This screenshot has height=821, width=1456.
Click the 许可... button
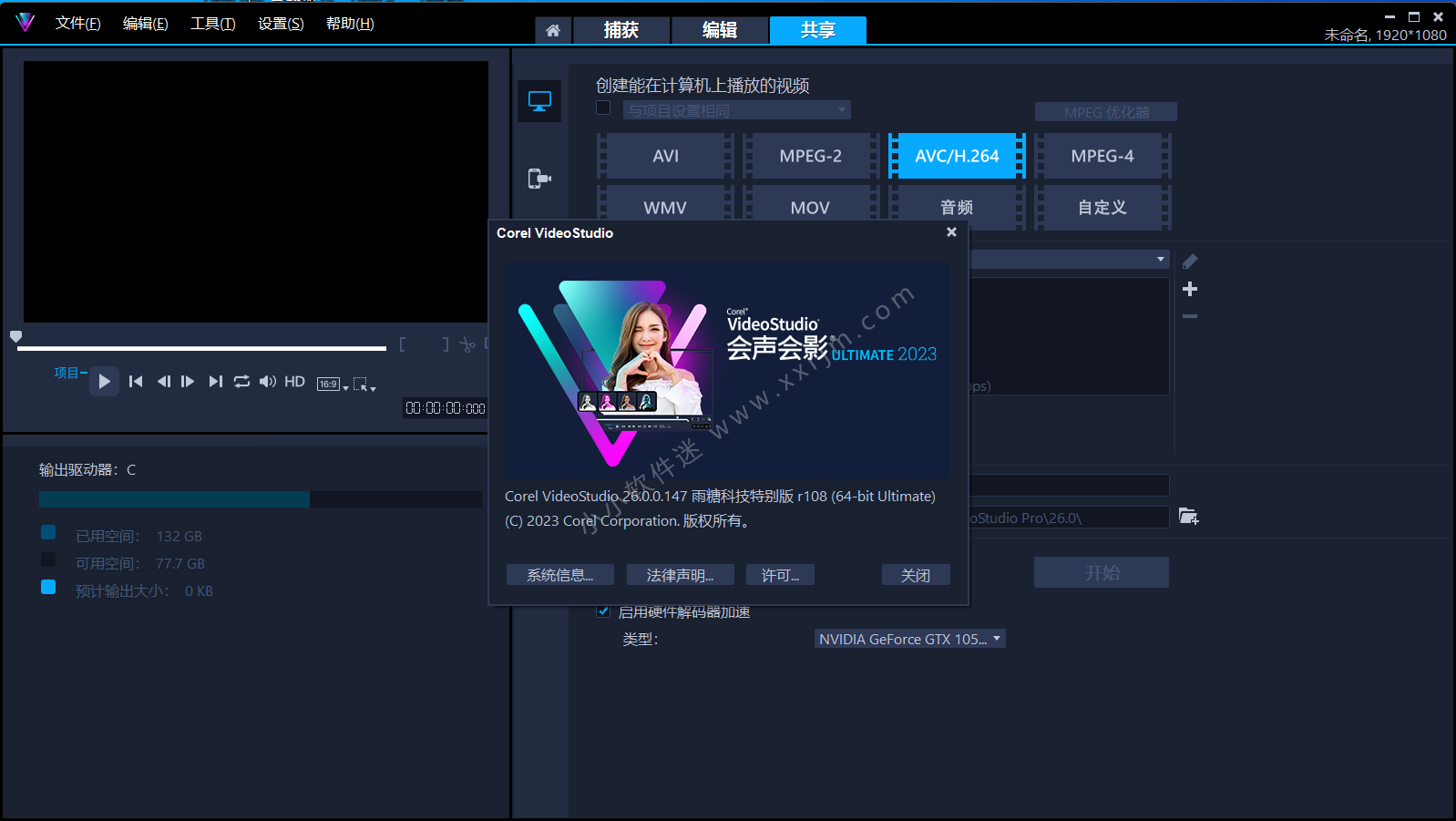pos(781,575)
